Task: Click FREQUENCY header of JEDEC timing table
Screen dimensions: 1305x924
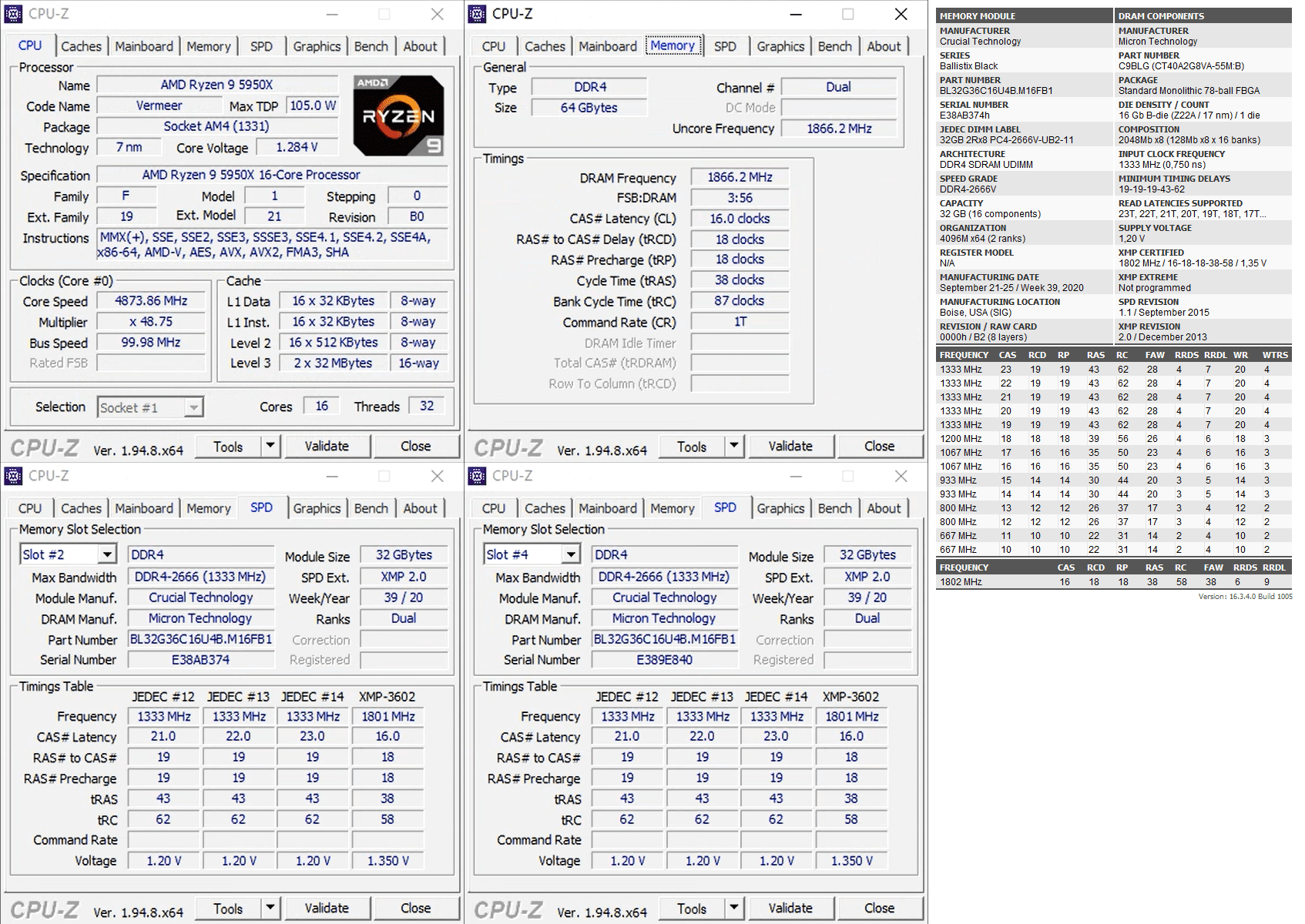Action: click(964, 355)
